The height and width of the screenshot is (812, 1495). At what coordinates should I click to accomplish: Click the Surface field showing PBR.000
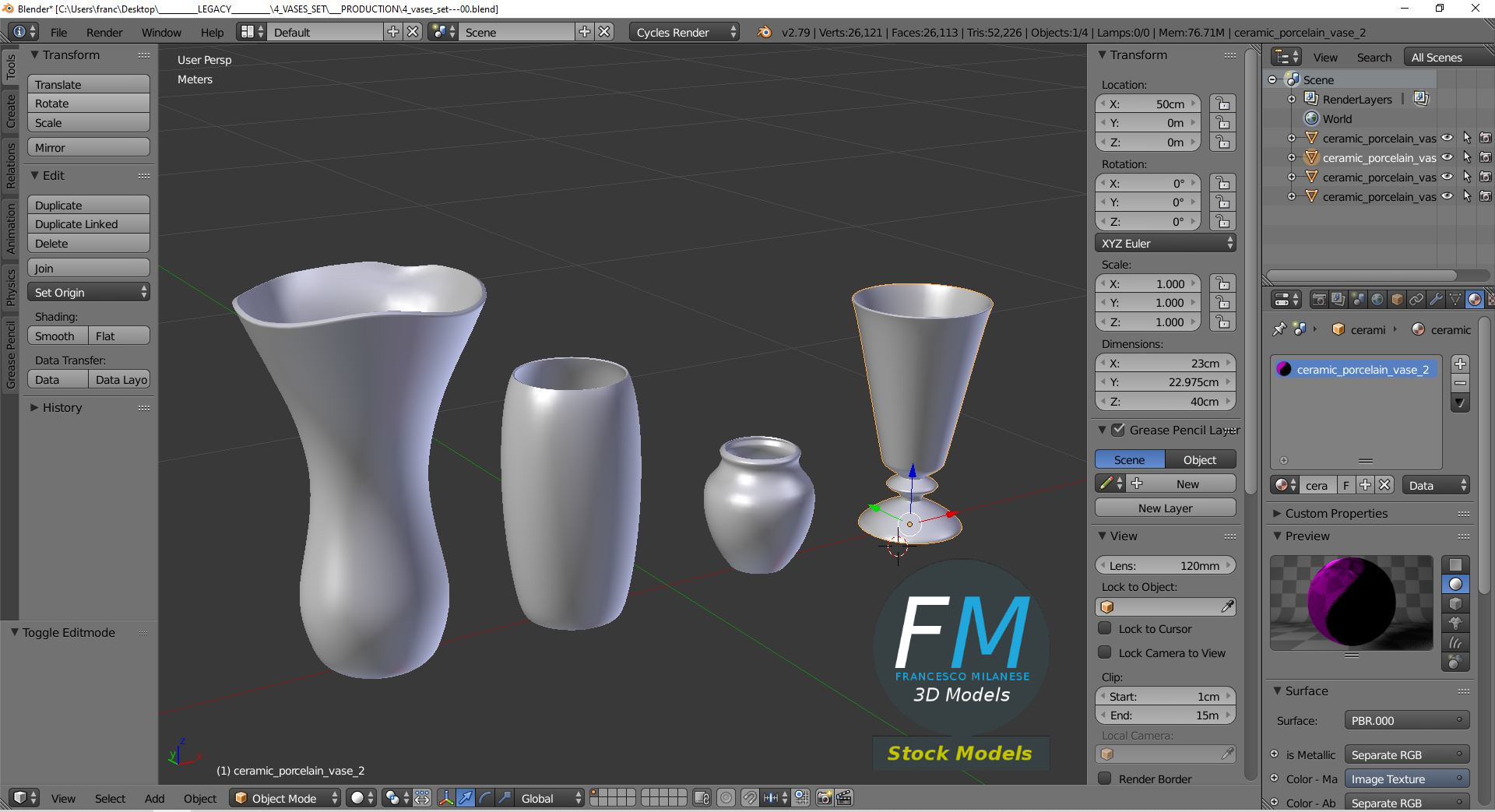pos(1405,720)
